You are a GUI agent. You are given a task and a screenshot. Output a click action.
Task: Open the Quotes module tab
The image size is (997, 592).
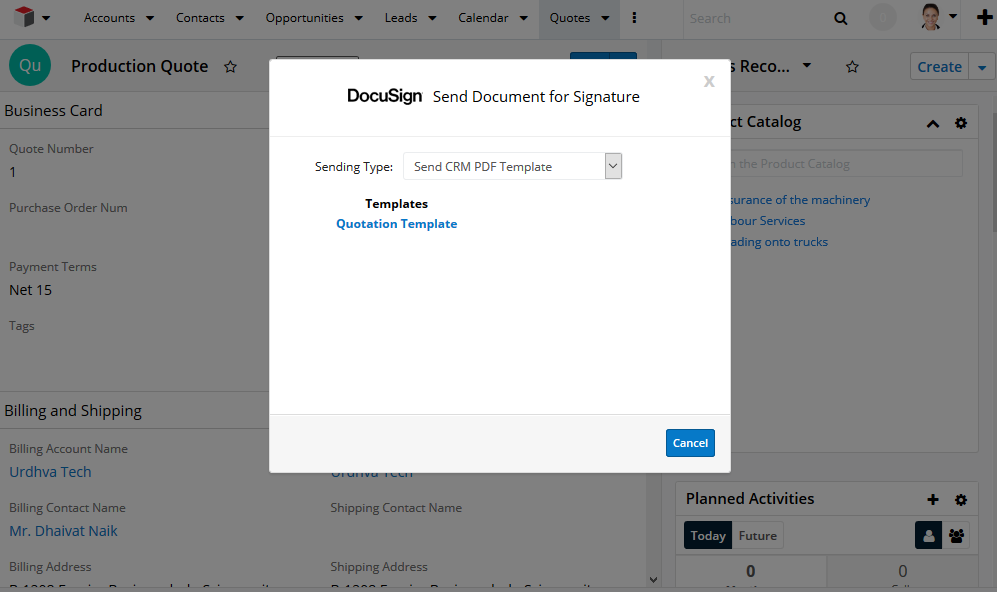tap(570, 18)
